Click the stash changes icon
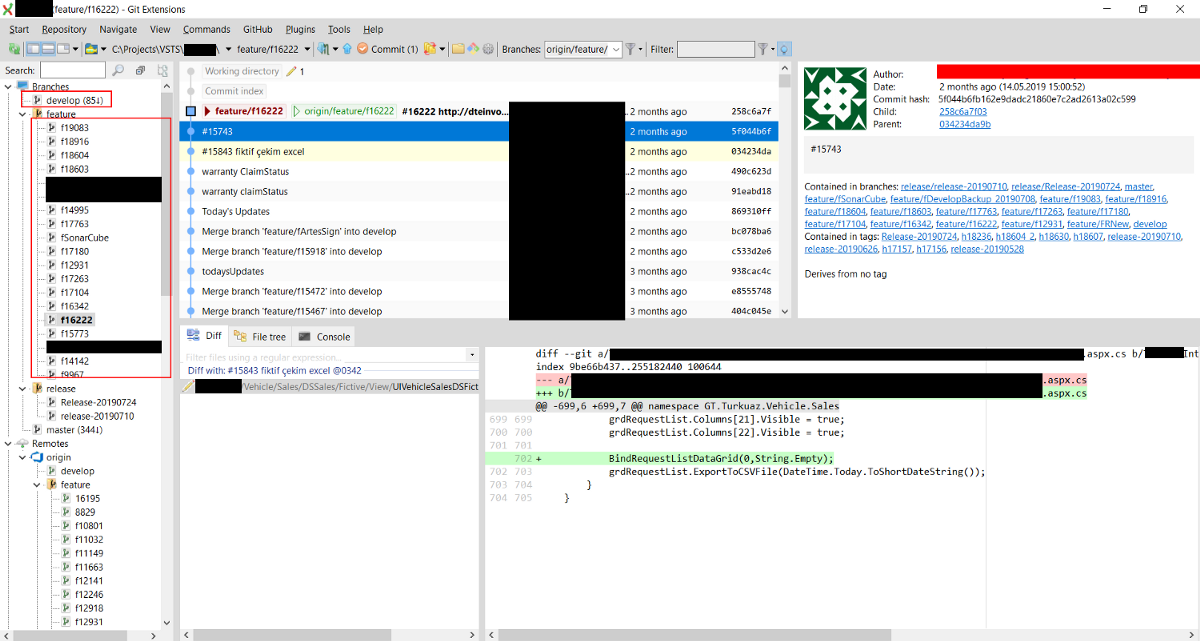The image size is (1200, 641). click(429, 49)
